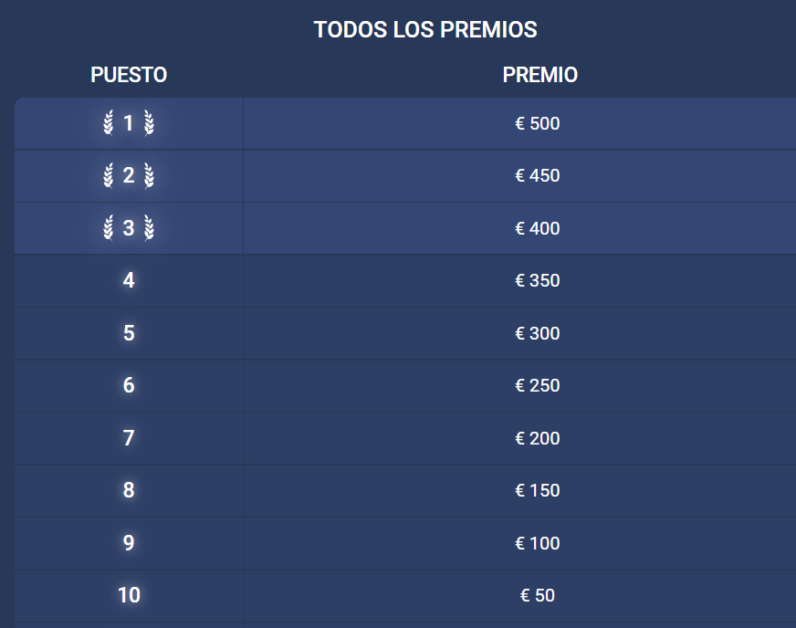Select the PUESTO column header
The width and height of the screenshot is (796, 628).
click(x=129, y=75)
